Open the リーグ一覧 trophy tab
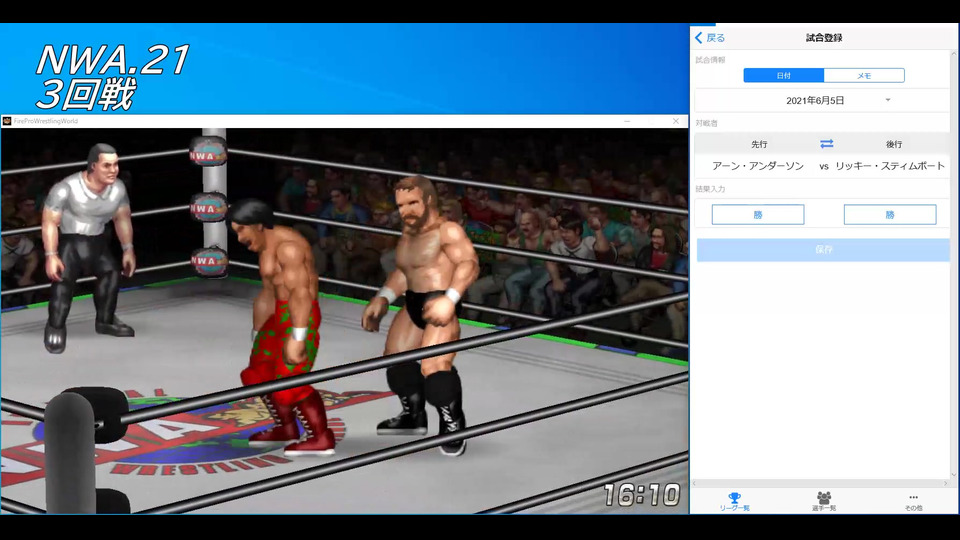The width and height of the screenshot is (960, 540). click(x=734, y=501)
